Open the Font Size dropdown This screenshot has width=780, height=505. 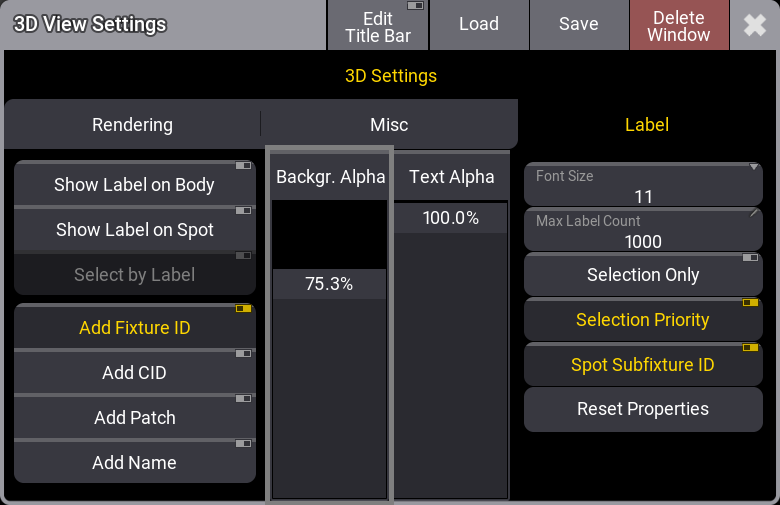coord(643,186)
